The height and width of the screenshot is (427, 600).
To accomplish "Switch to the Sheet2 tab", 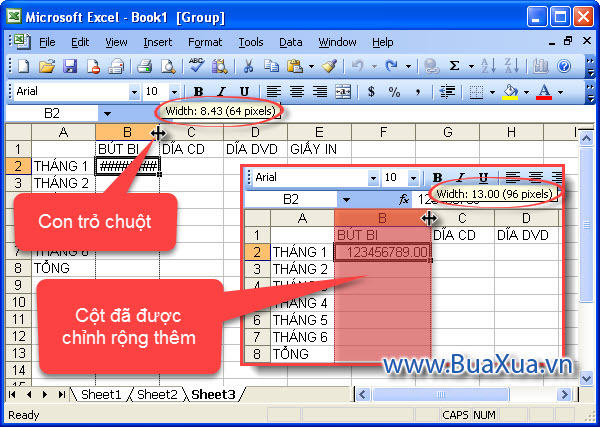I will tap(157, 394).
